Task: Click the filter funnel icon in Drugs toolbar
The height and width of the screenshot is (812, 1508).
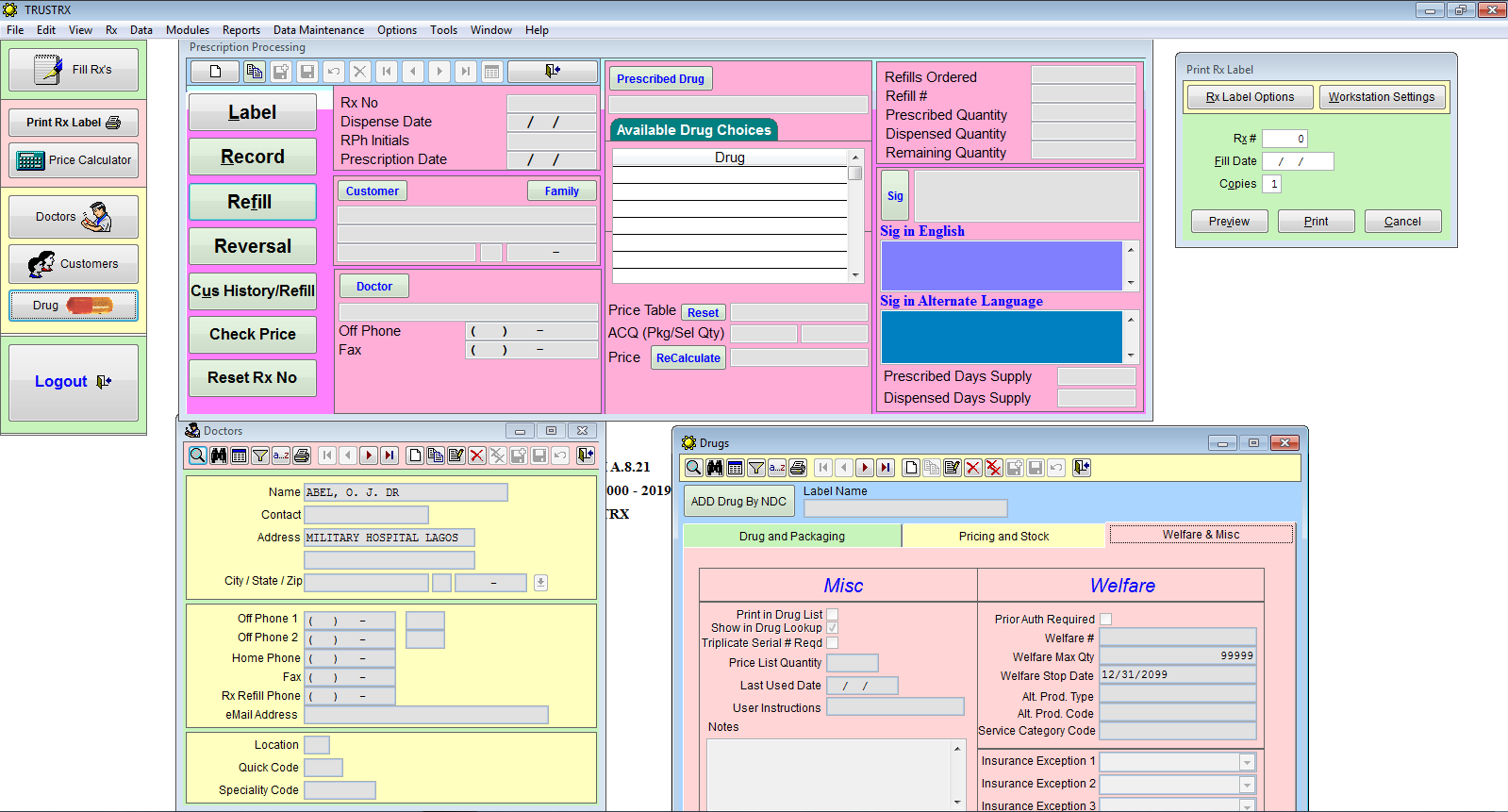Action: 756,468
